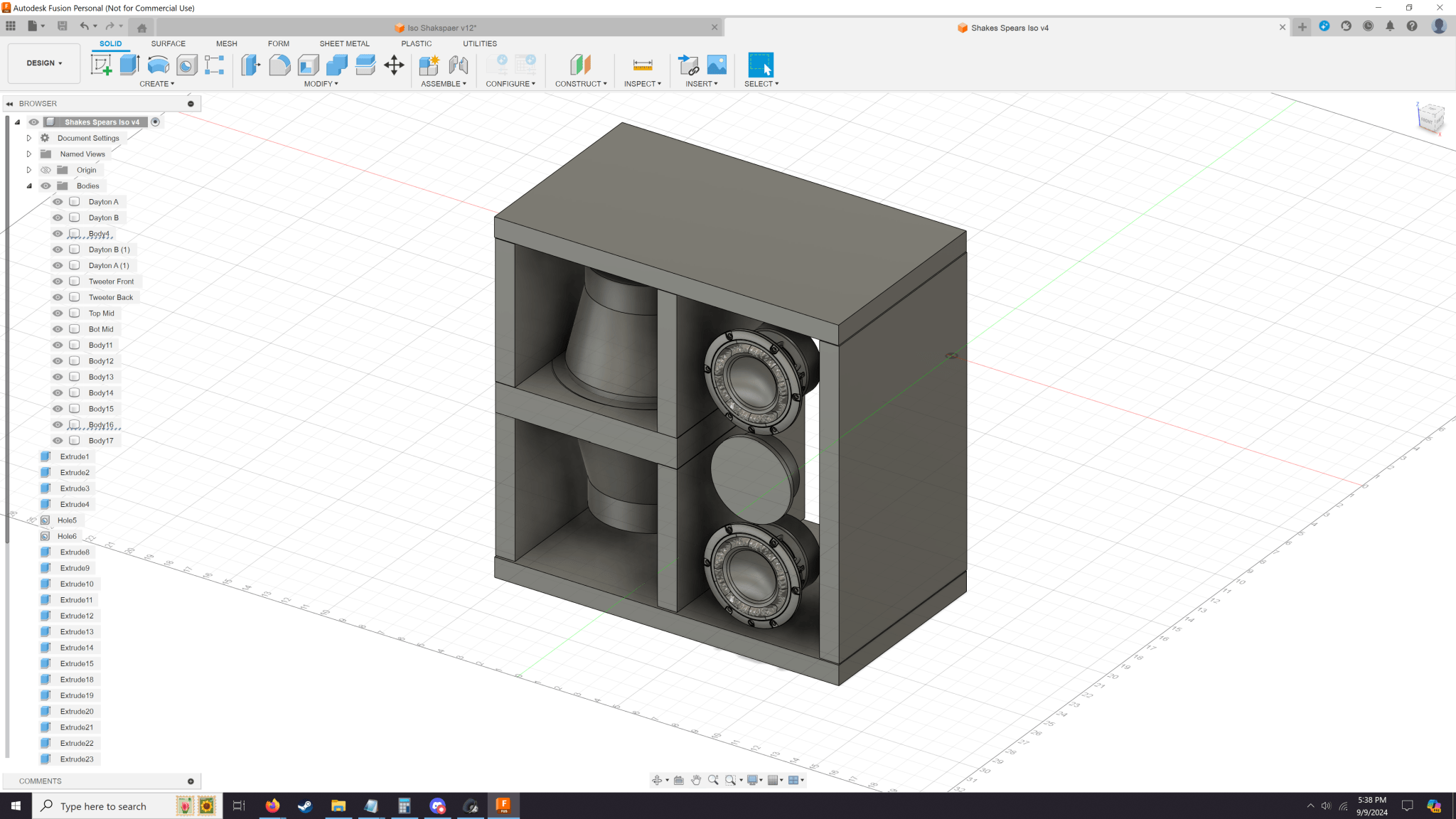This screenshot has width=1456, height=819.
Task: Click the Insert Canvas image icon
Action: click(717, 65)
